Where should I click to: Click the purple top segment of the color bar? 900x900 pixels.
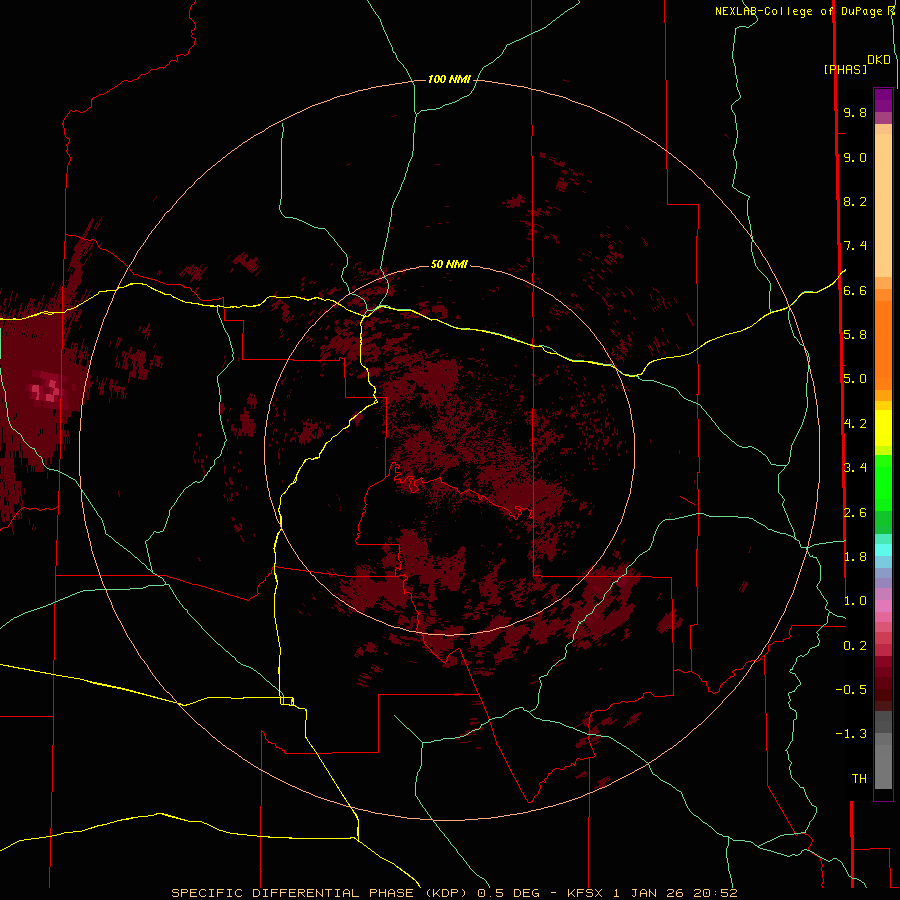[x=883, y=101]
